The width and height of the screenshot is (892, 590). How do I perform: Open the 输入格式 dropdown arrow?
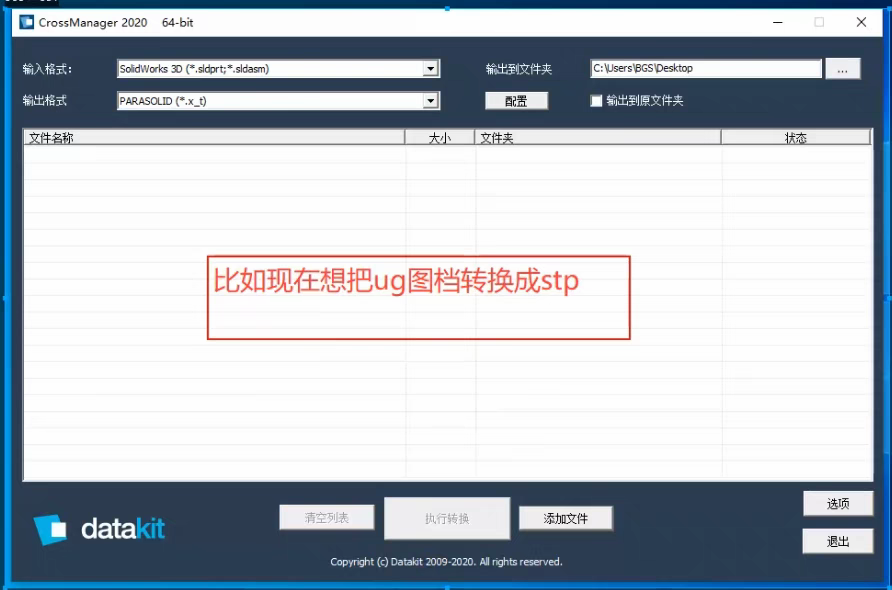tap(431, 69)
